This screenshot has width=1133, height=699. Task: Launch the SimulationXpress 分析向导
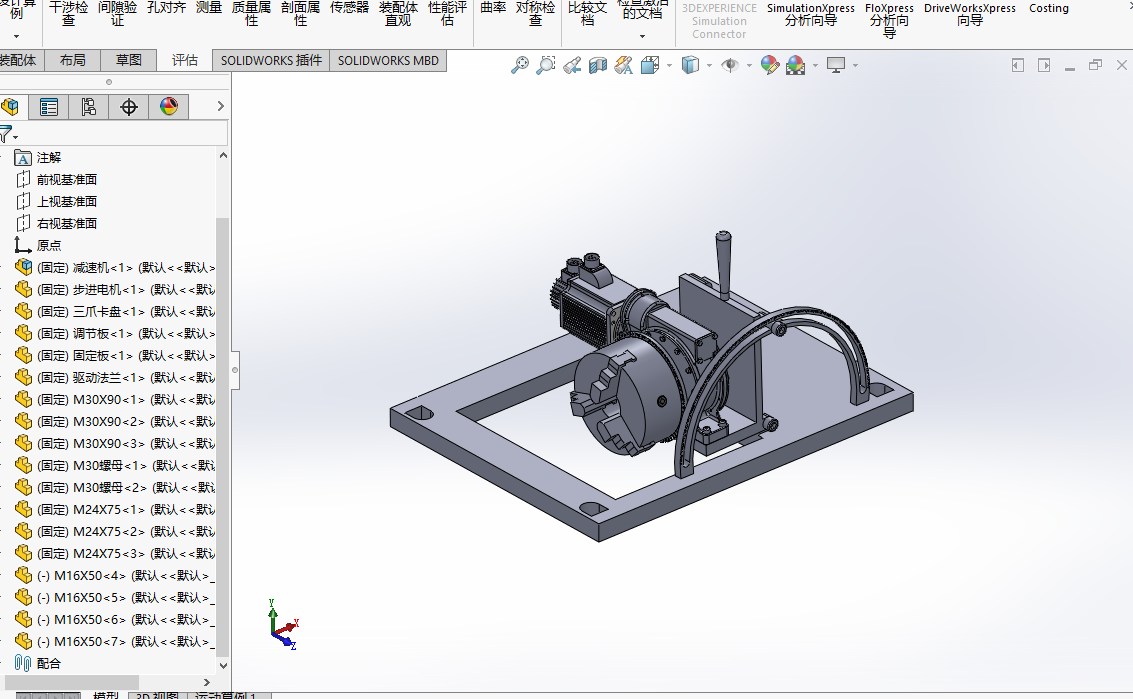[810, 14]
